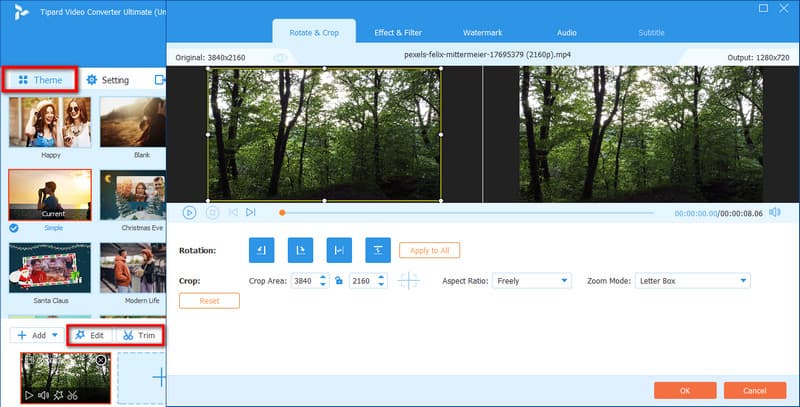Click the bottom-right crop handle on the original preview
Viewport: 800px width, 407px height.
pyautogui.click(x=441, y=200)
